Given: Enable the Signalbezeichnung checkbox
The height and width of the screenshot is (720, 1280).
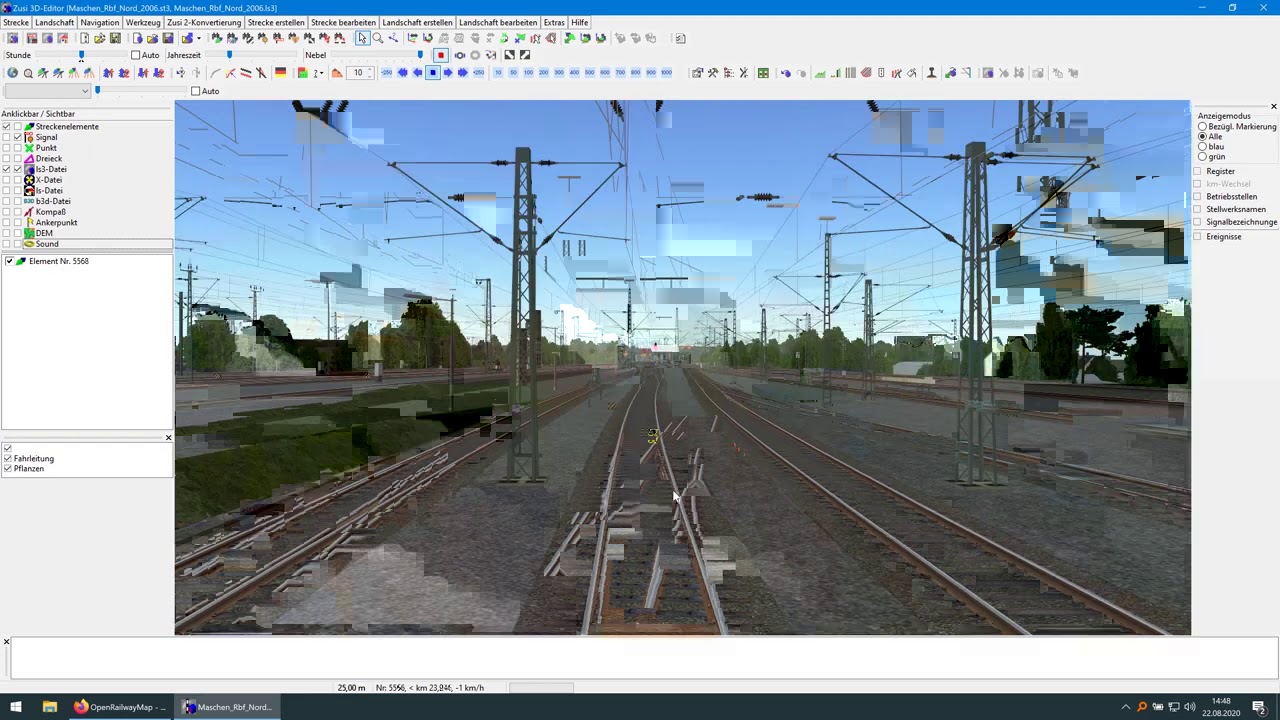Looking at the screenshot, I should tap(1198, 222).
